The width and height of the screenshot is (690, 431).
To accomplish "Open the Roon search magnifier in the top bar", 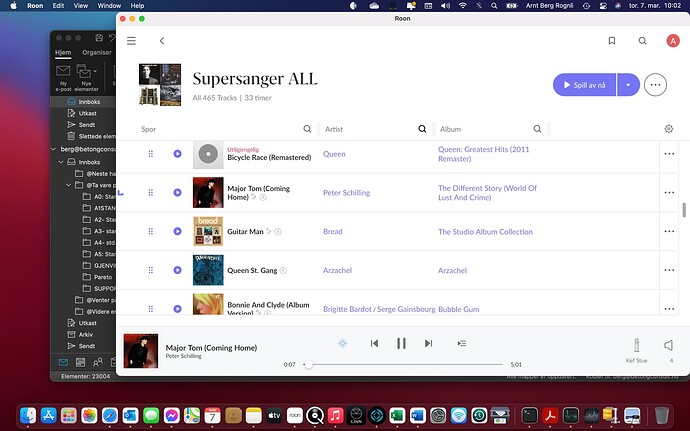I will (x=642, y=41).
